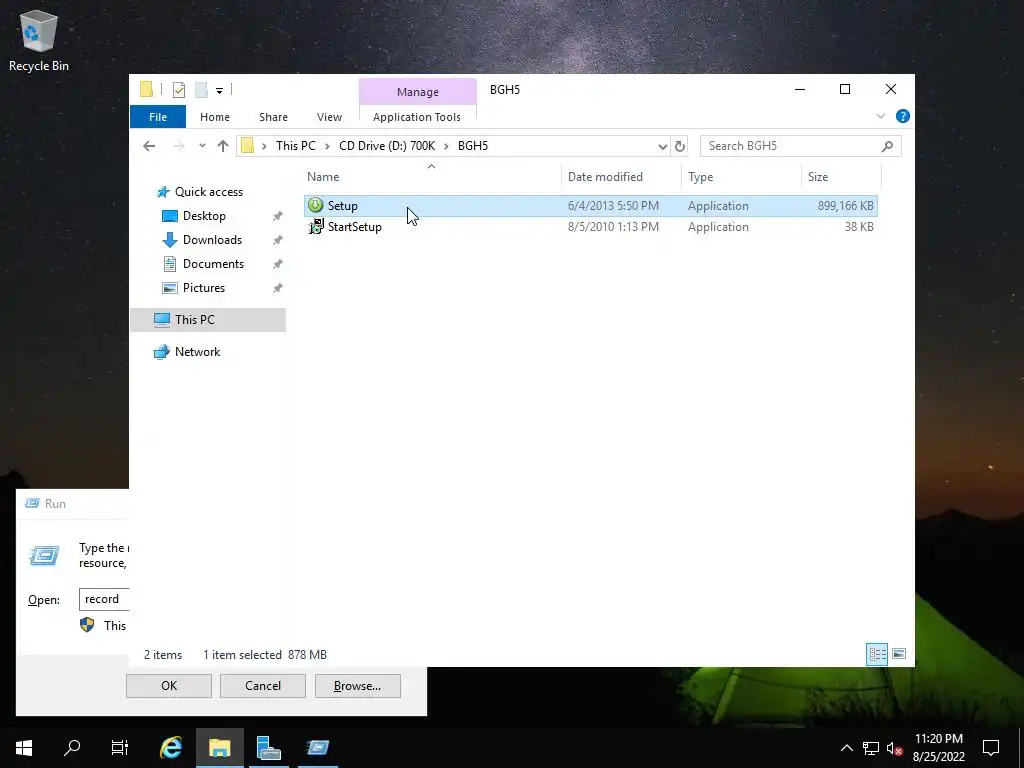Click the Search BGH5 input field
This screenshot has width=1024, height=768.
tap(792, 146)
